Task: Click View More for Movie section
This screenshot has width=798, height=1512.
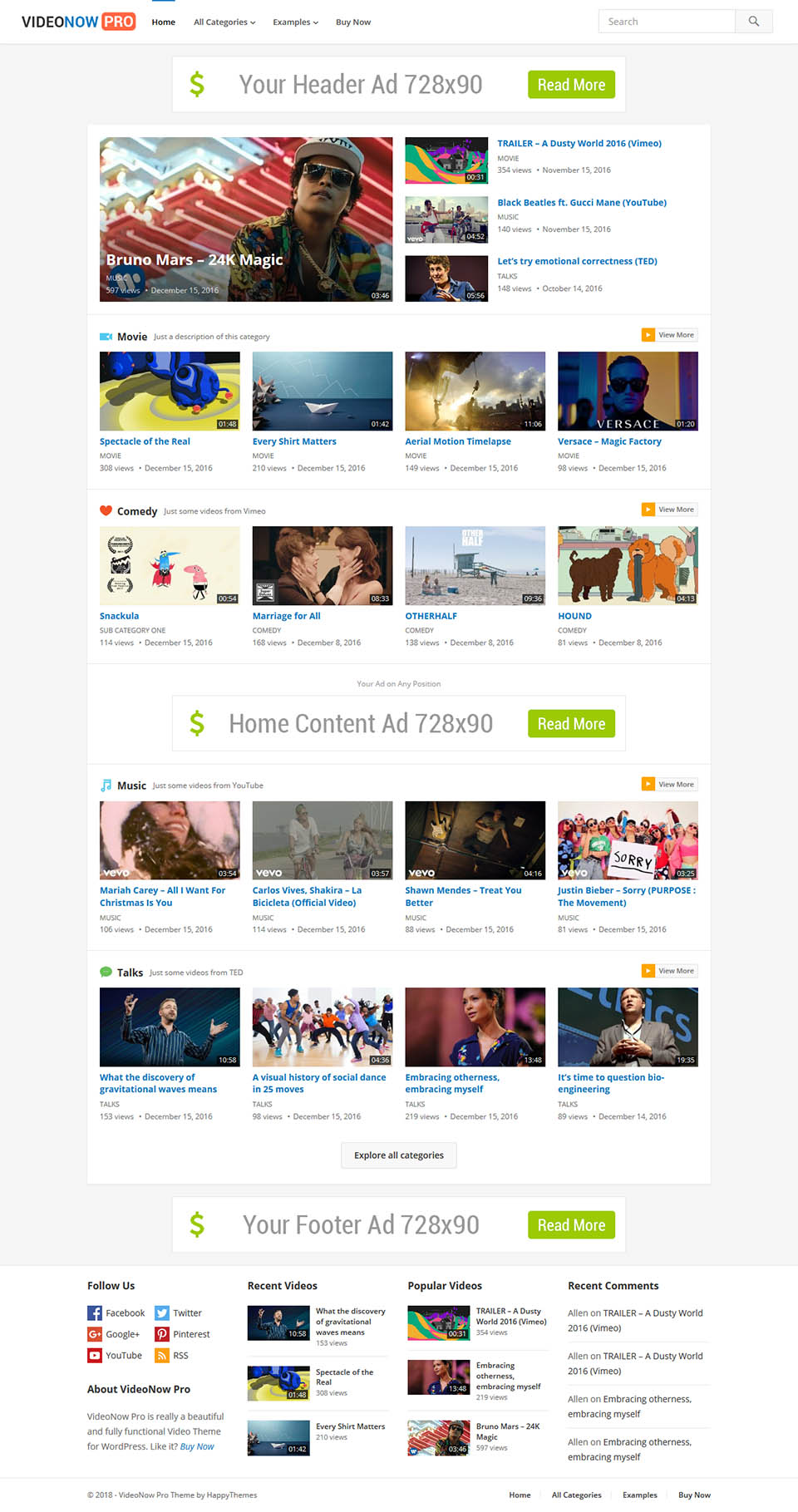Action: coord(669,335)
